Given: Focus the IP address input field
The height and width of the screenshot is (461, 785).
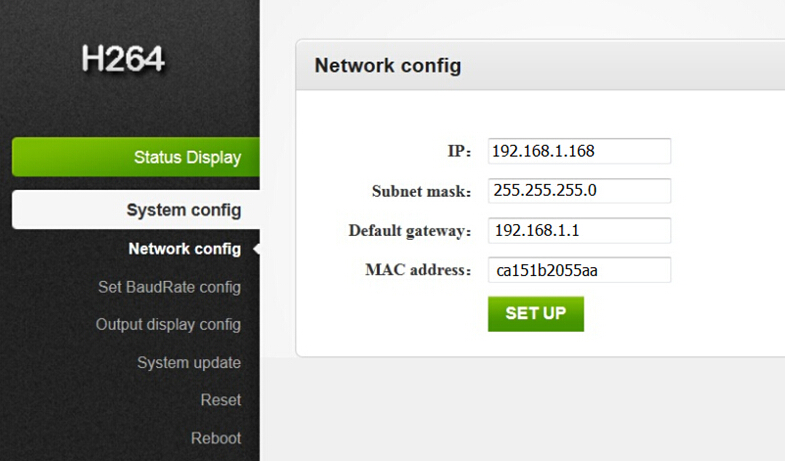Looking at the screenshot, I should coord(579,151).
